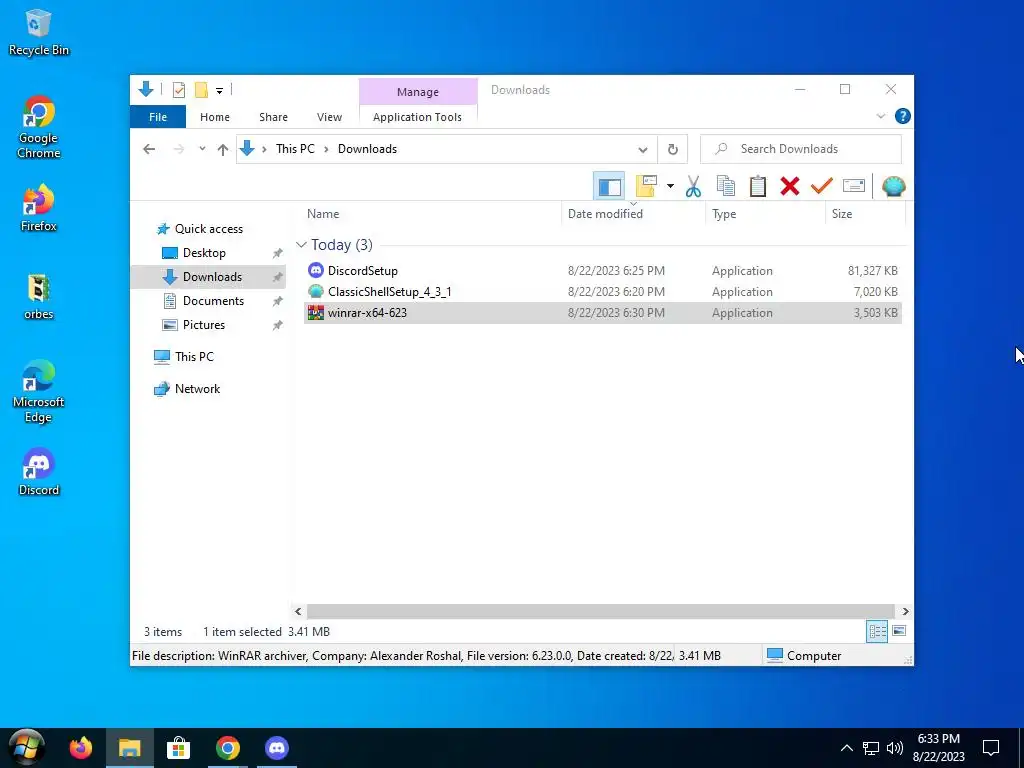Click the New folder quick access icon
This screenshot has height=768, width=1024.
pos(201,90)
